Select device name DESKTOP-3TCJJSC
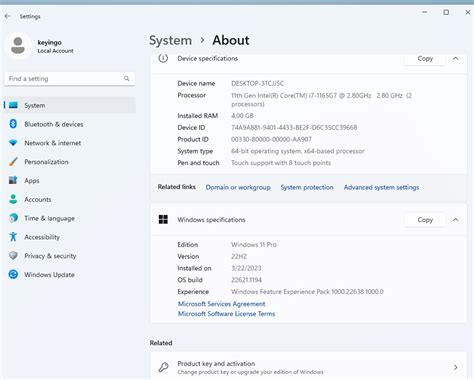This screenshot has width=474, height=380. point(258,83)
